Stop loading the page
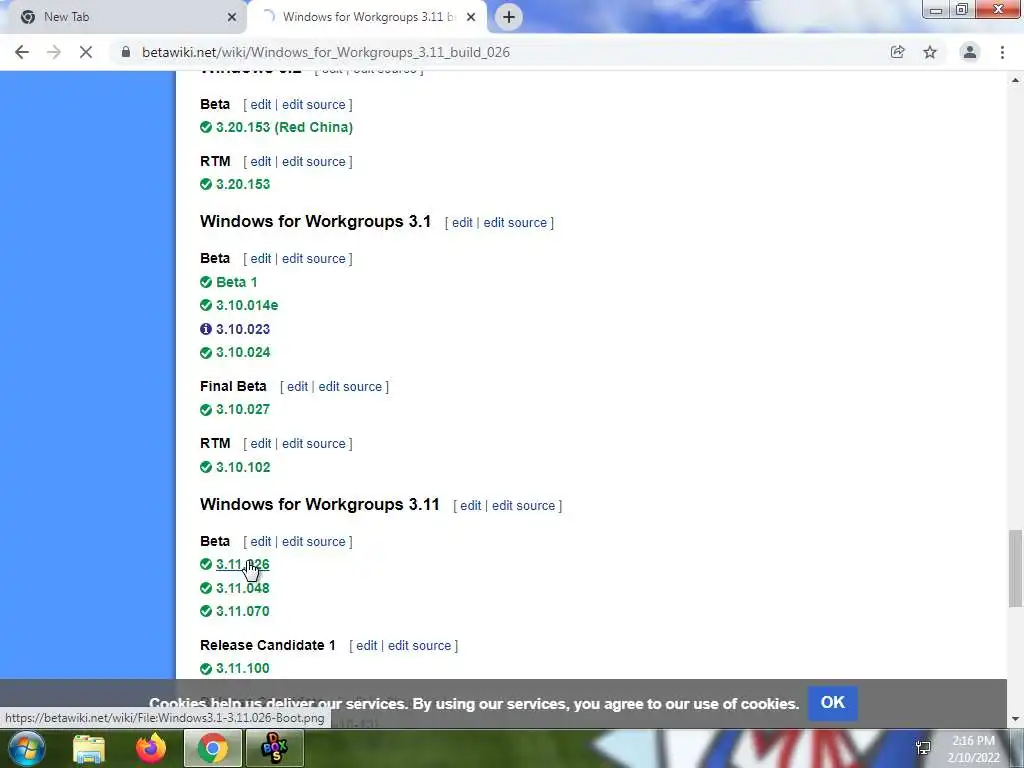 click(86, 52)
